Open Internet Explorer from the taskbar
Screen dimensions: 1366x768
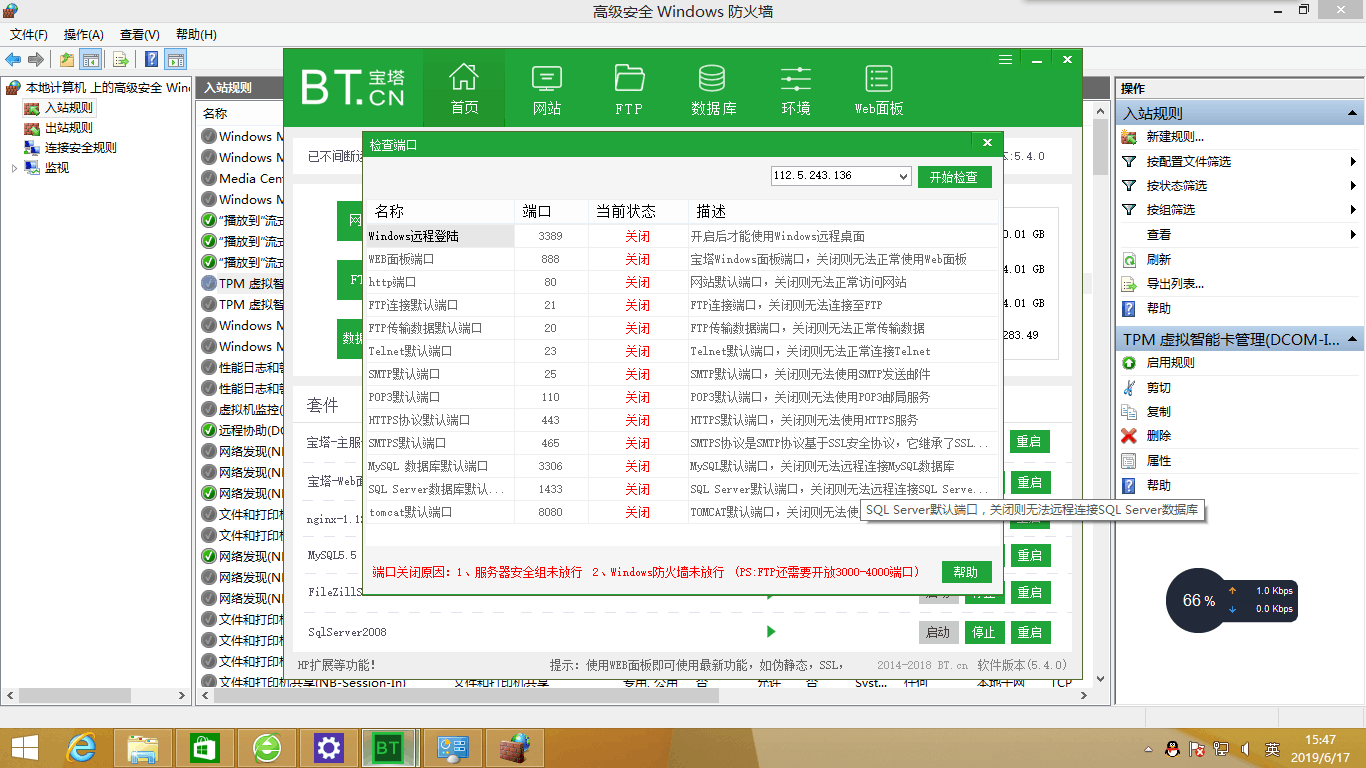(x=81, y=747)
